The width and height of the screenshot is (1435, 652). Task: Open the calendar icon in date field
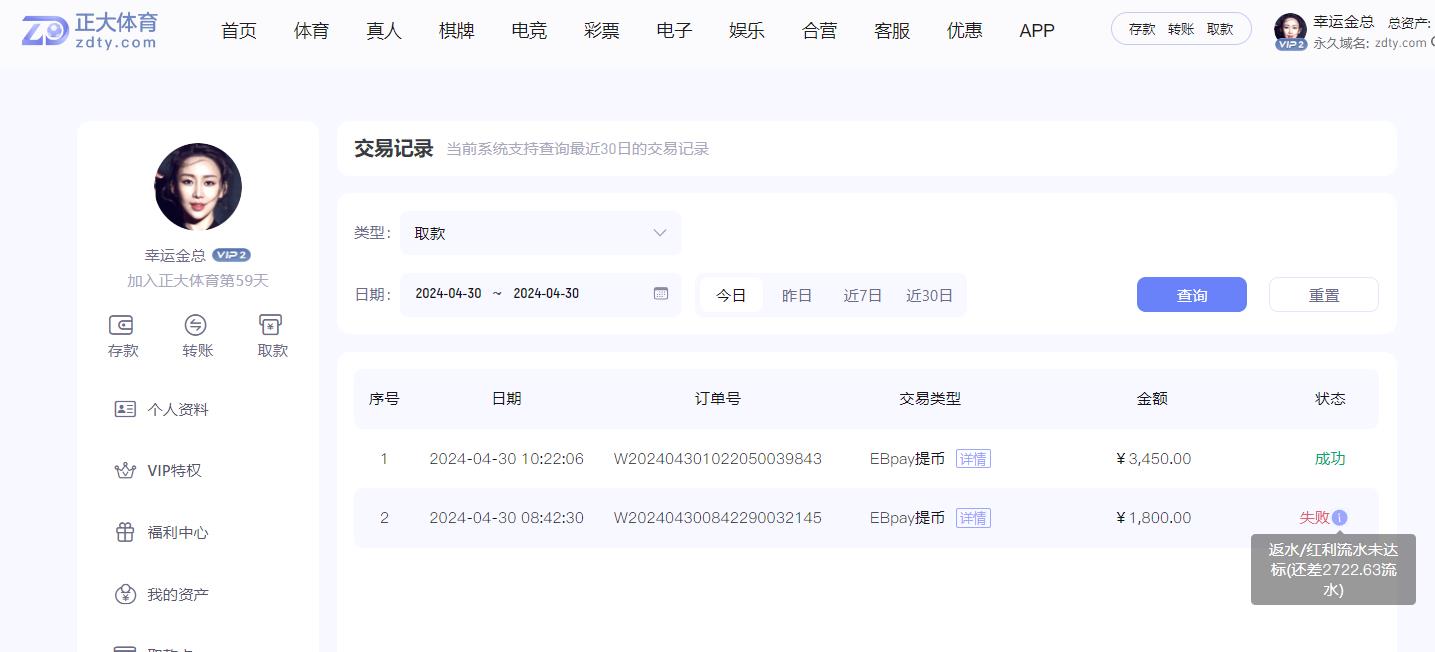(x=660, y=294)
